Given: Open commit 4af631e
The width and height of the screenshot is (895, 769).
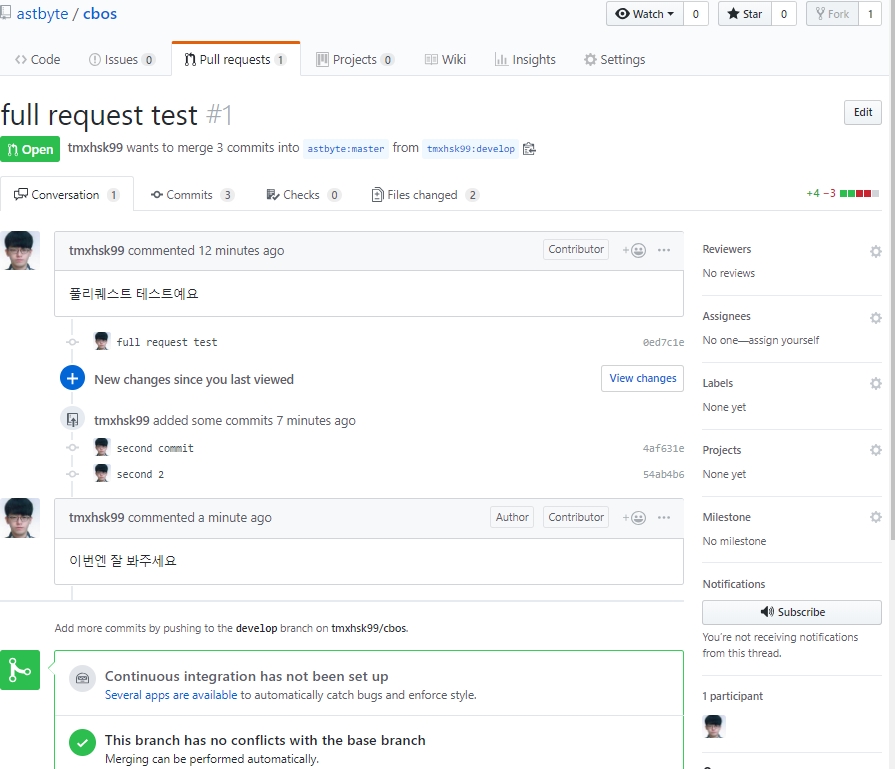Looking at the screenshot, I should point(663,448).
